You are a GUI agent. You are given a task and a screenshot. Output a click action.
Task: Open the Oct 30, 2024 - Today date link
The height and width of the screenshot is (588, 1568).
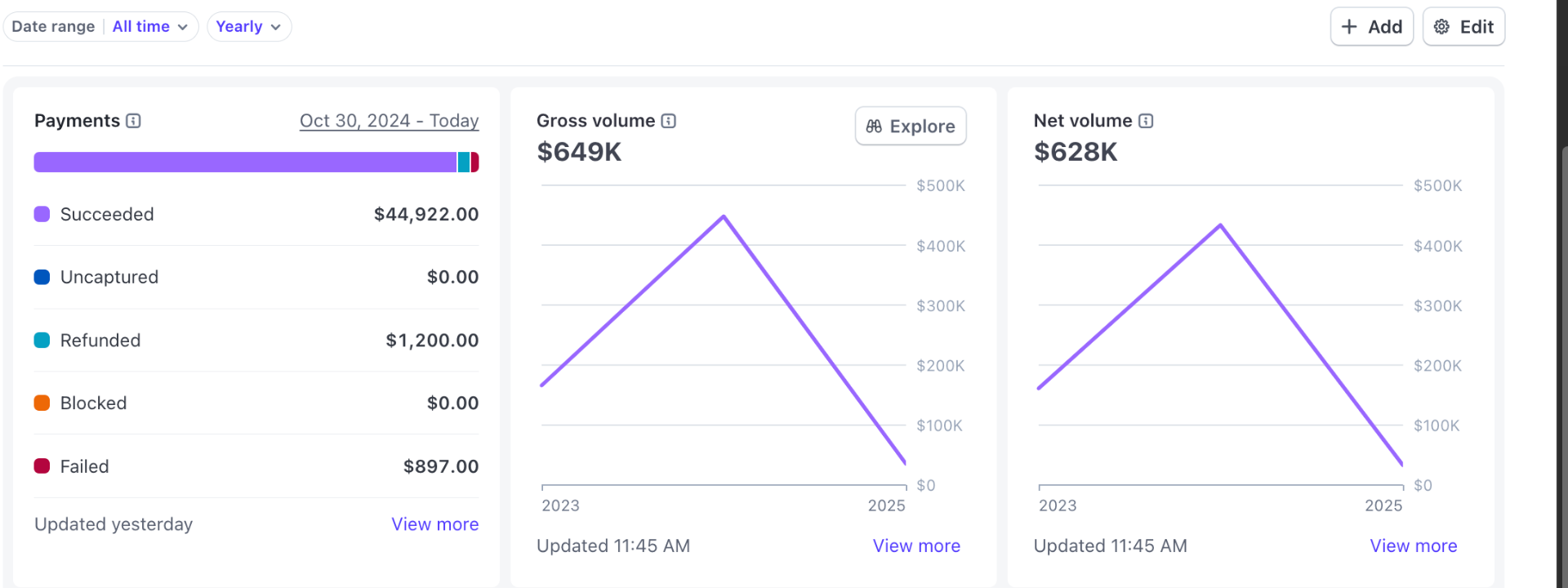coord(389,120)
